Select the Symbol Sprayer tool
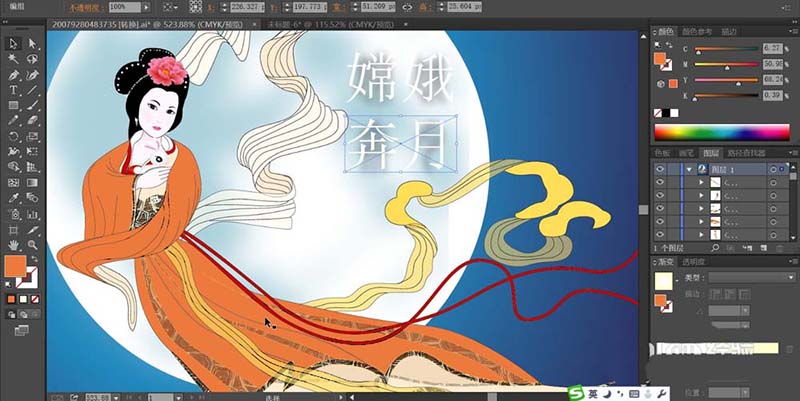 point(14,214)
